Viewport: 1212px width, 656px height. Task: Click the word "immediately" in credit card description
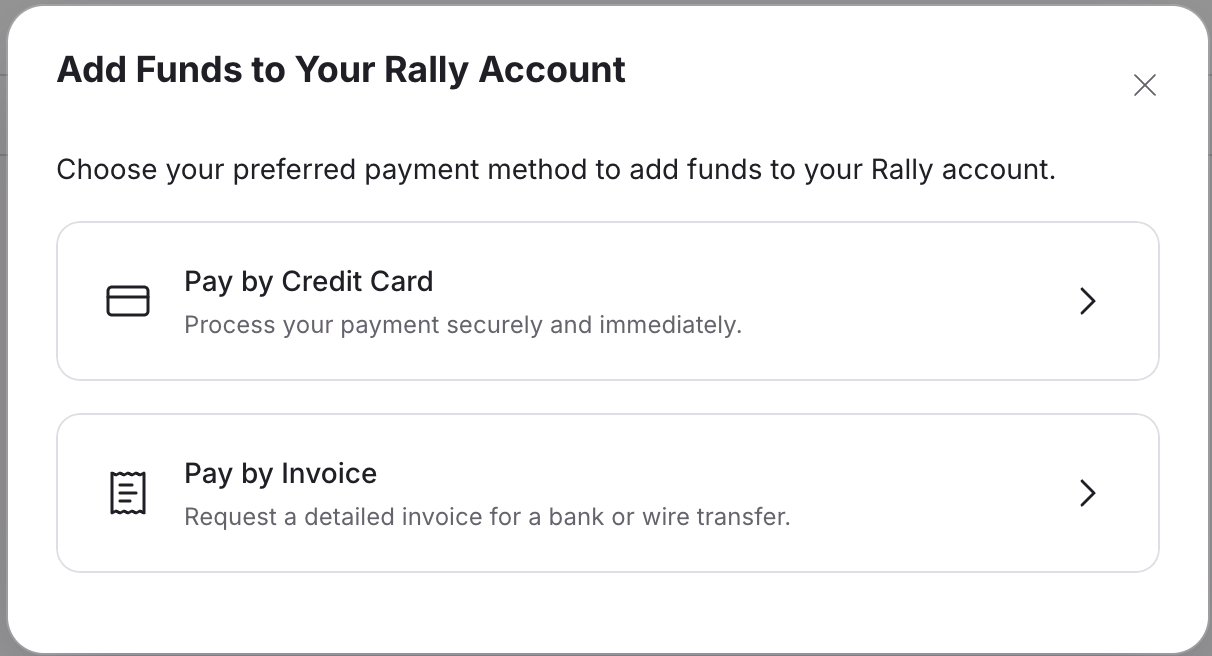click(x=669, y=325)
